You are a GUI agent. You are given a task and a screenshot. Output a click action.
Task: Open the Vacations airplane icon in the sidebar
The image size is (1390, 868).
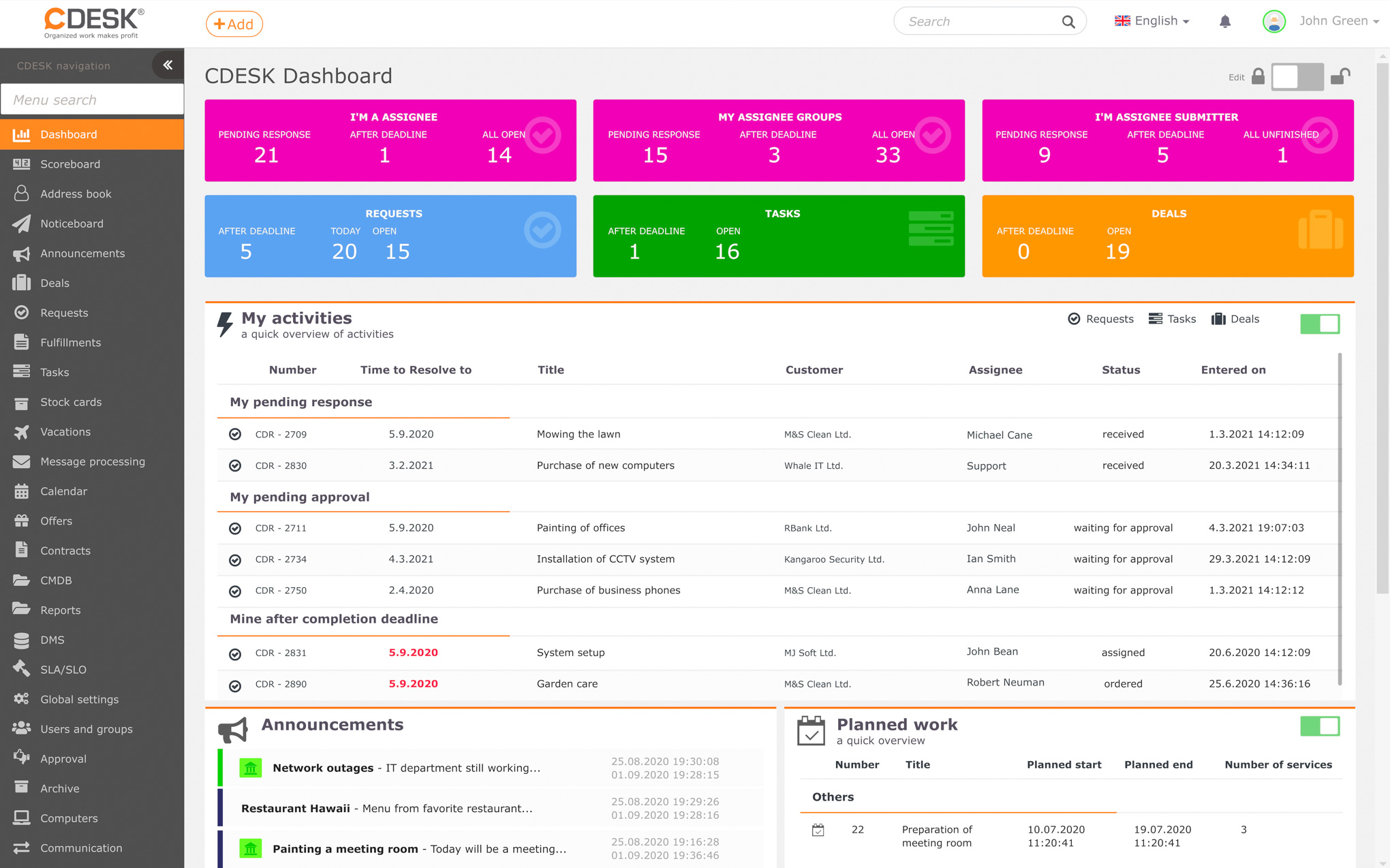[22, 432]
